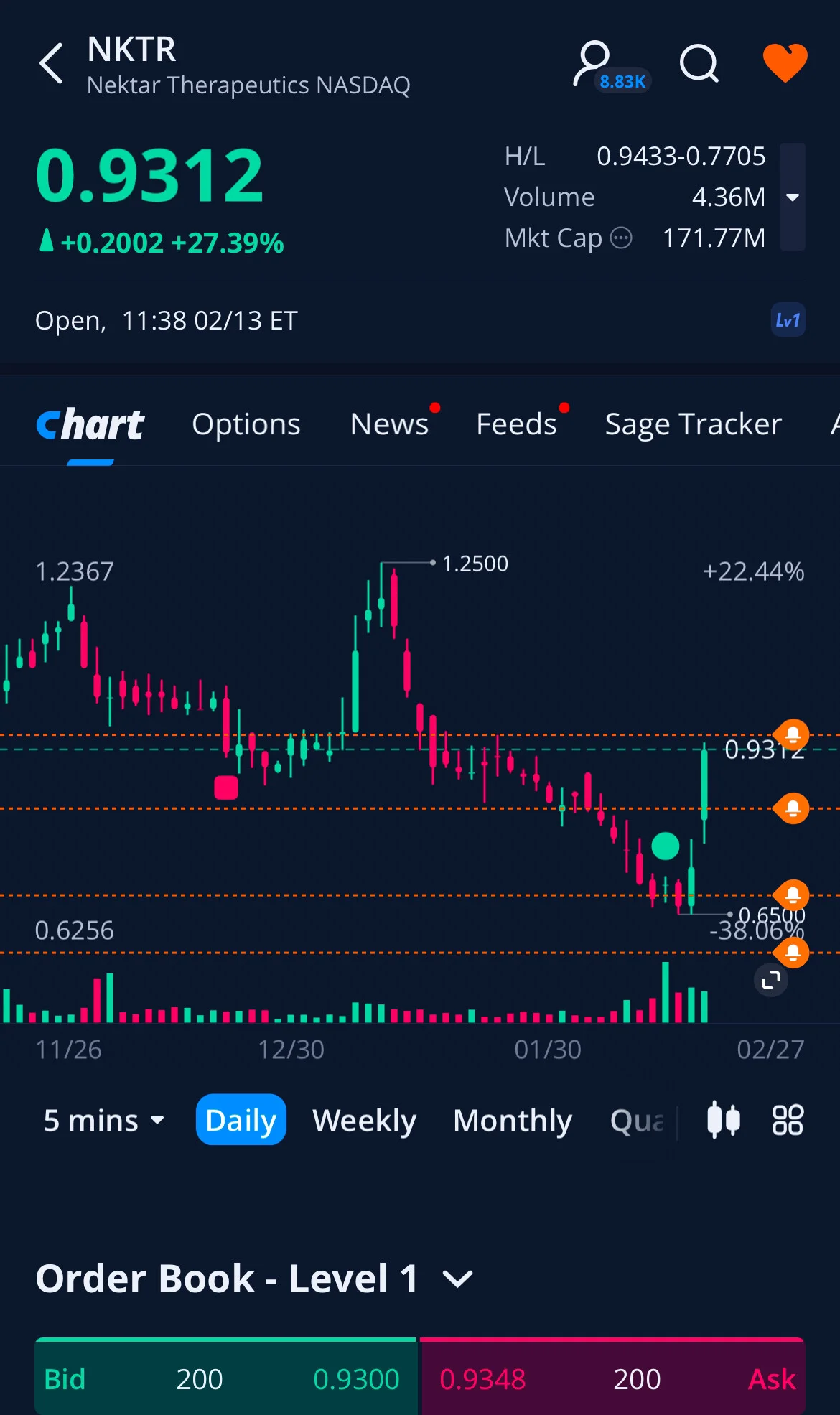840x1415 pixels.
Task: Go to the Feeds tab
Action: coord(517,424)
